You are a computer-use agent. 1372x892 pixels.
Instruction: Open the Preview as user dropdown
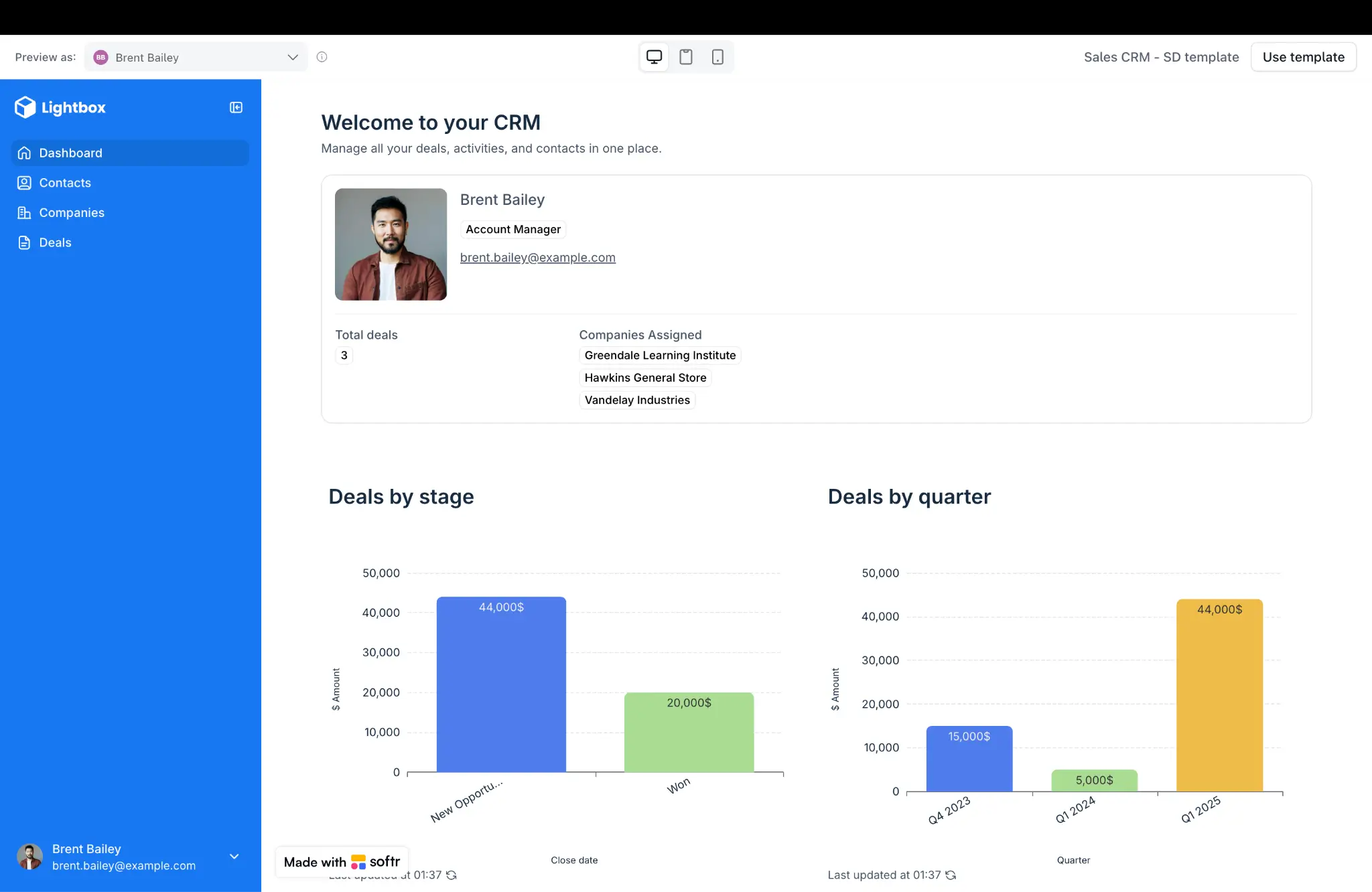pos(194,57)
